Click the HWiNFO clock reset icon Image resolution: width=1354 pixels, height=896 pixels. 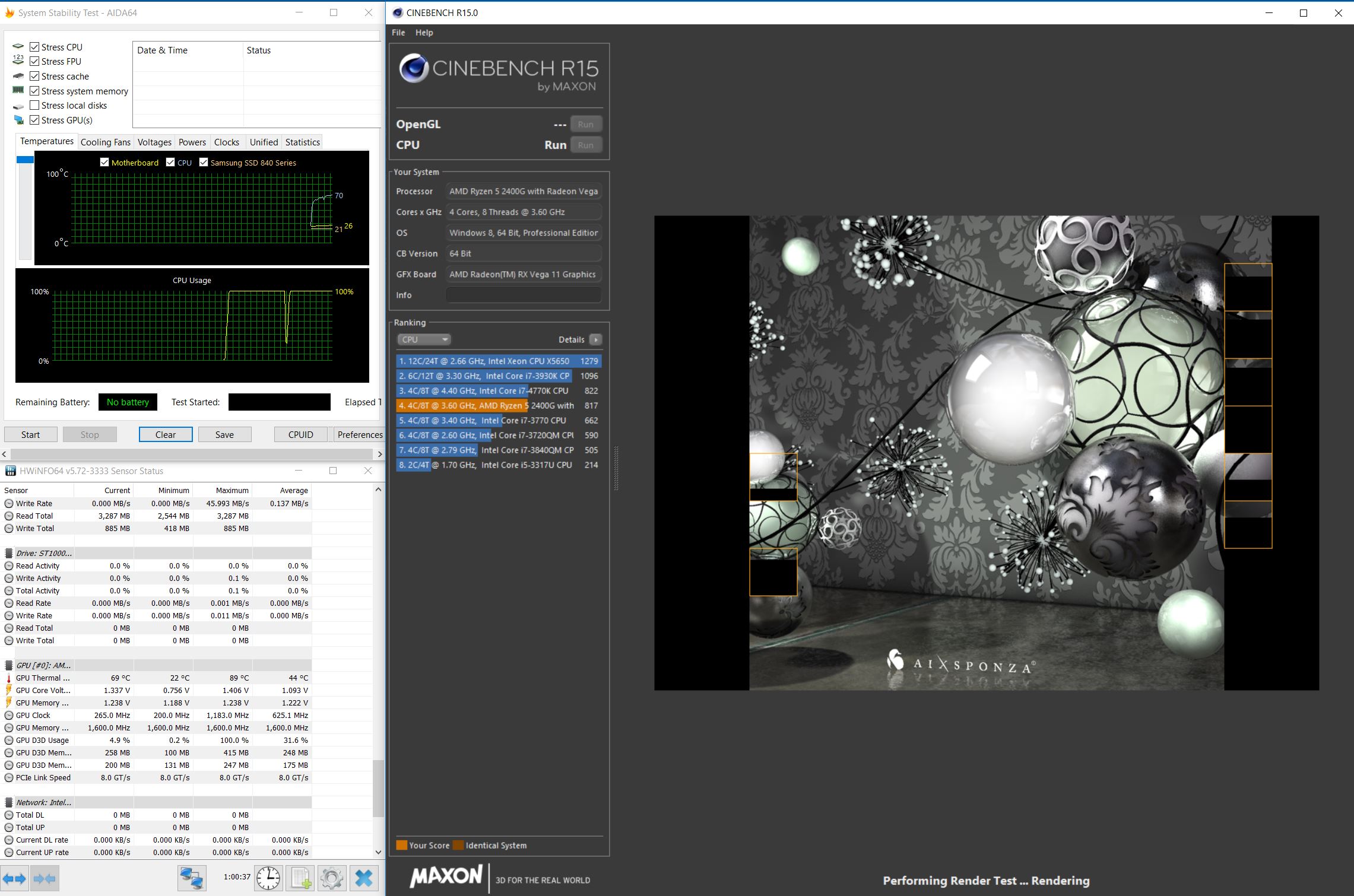(x=268, y=878)
